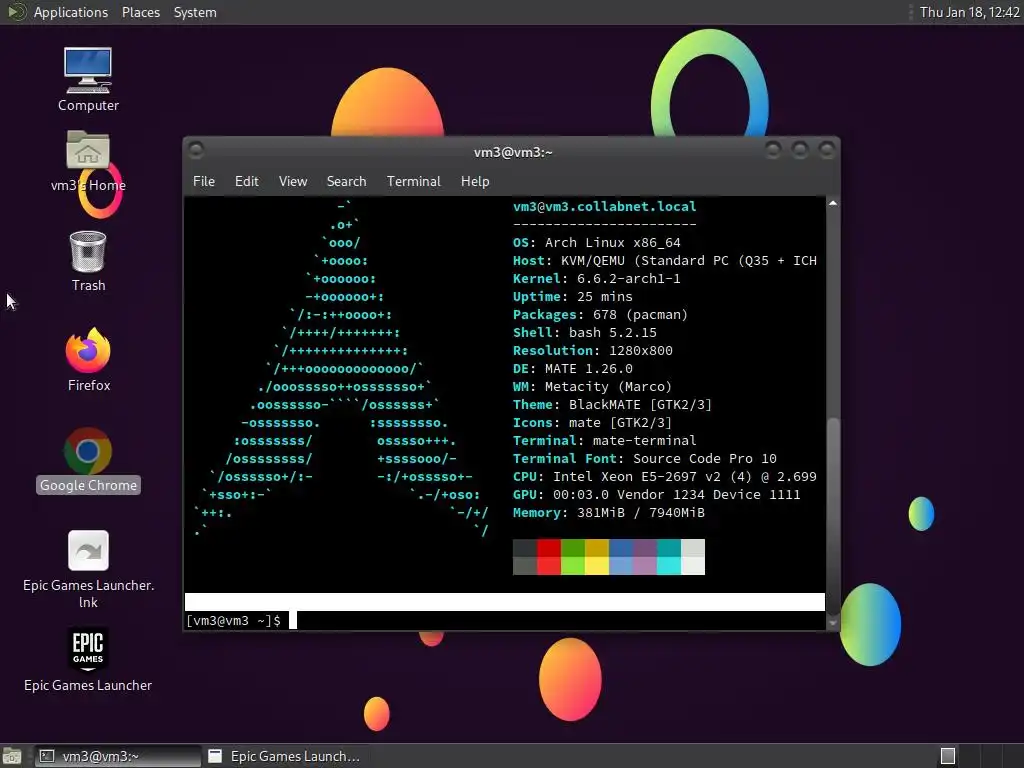Image resolution: width=1024 pixels, height=768 pixels.
Task: Click the 'WM: Metacity (Marco)' line
Action: [x=592, y=387]
